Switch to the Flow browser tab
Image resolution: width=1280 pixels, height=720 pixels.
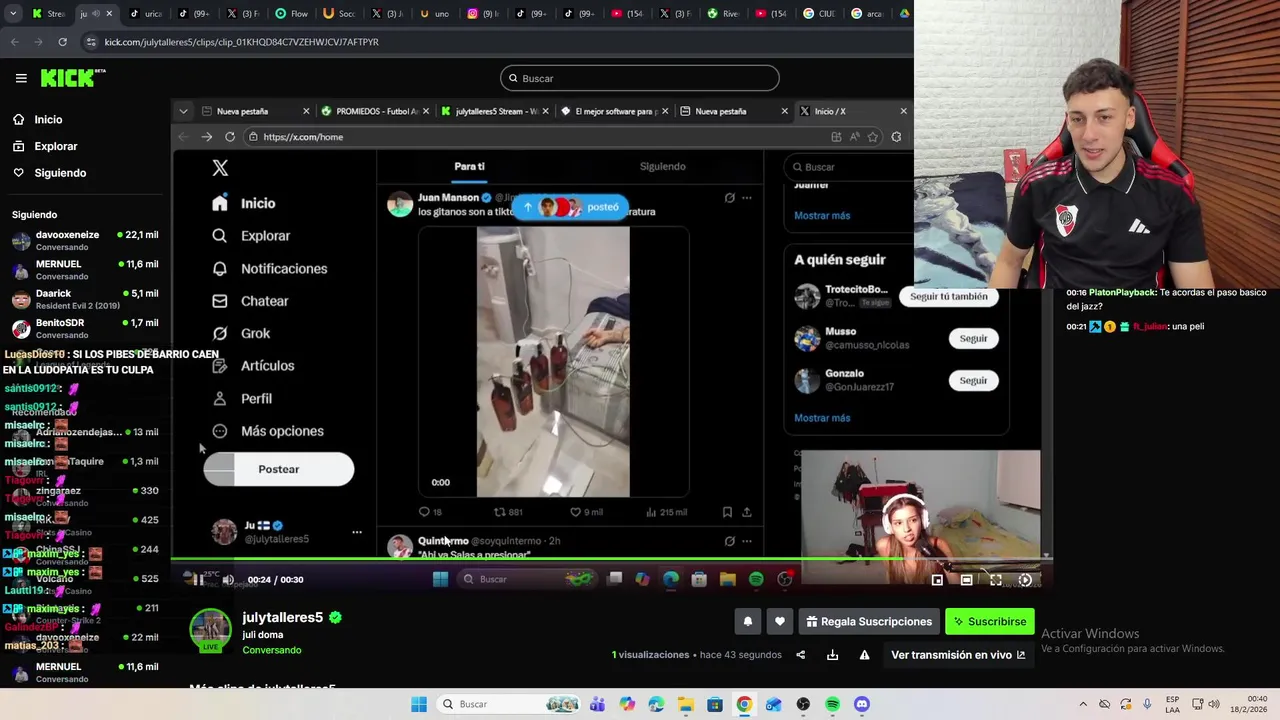(x=292, y=14)
